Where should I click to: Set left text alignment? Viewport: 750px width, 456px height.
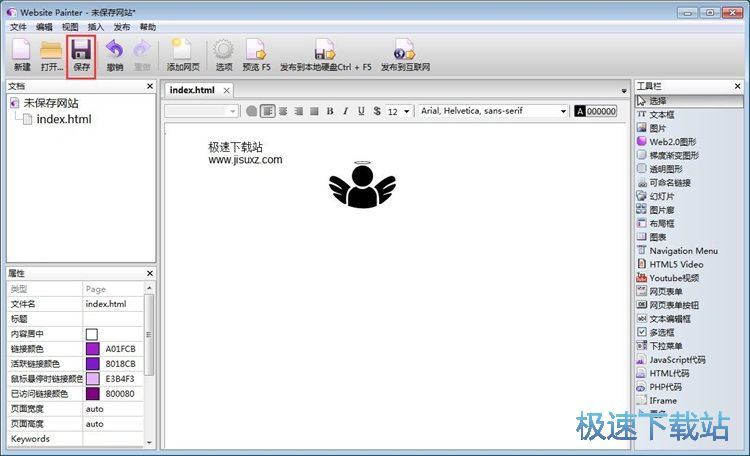267,111
